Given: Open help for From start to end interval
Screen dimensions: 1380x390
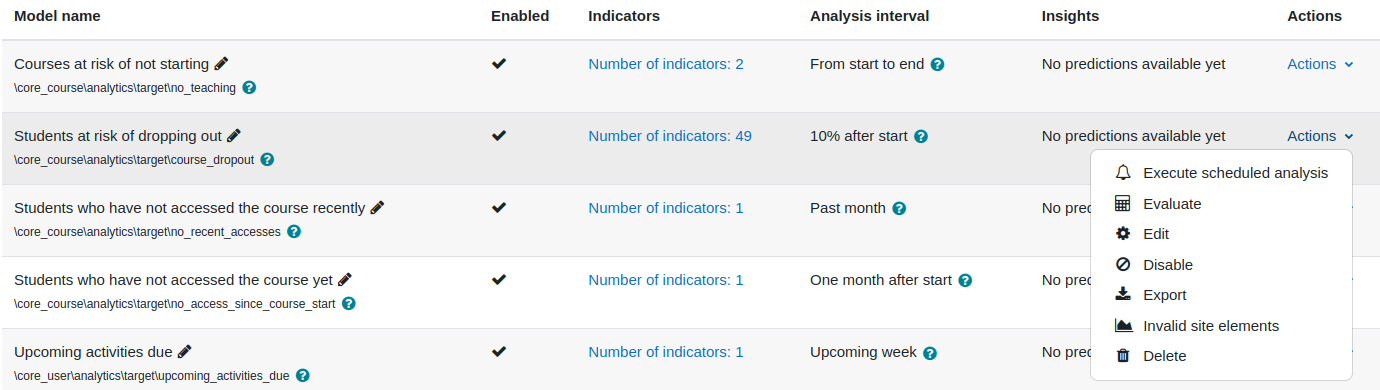Looking at the screenshot, I should pos(938,64).
